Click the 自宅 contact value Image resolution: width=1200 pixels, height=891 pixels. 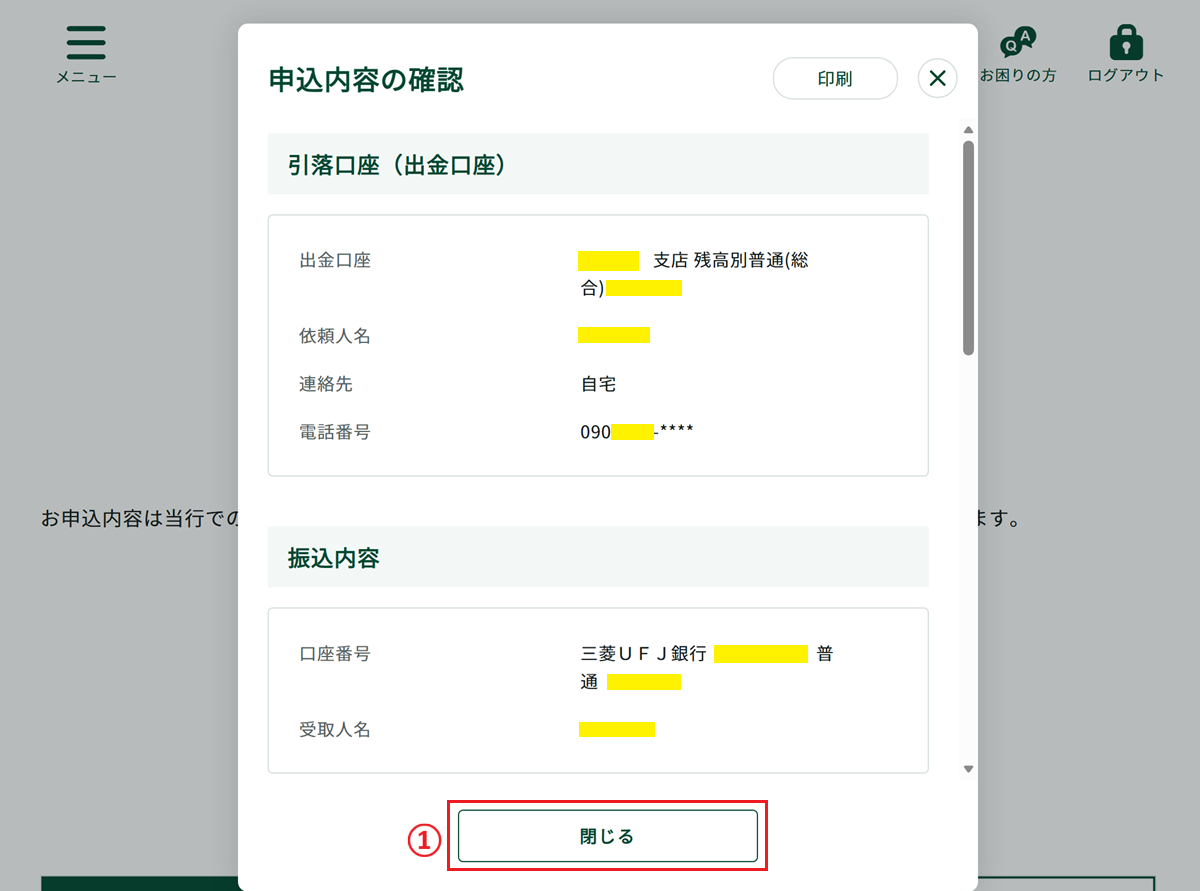[598, 384]
